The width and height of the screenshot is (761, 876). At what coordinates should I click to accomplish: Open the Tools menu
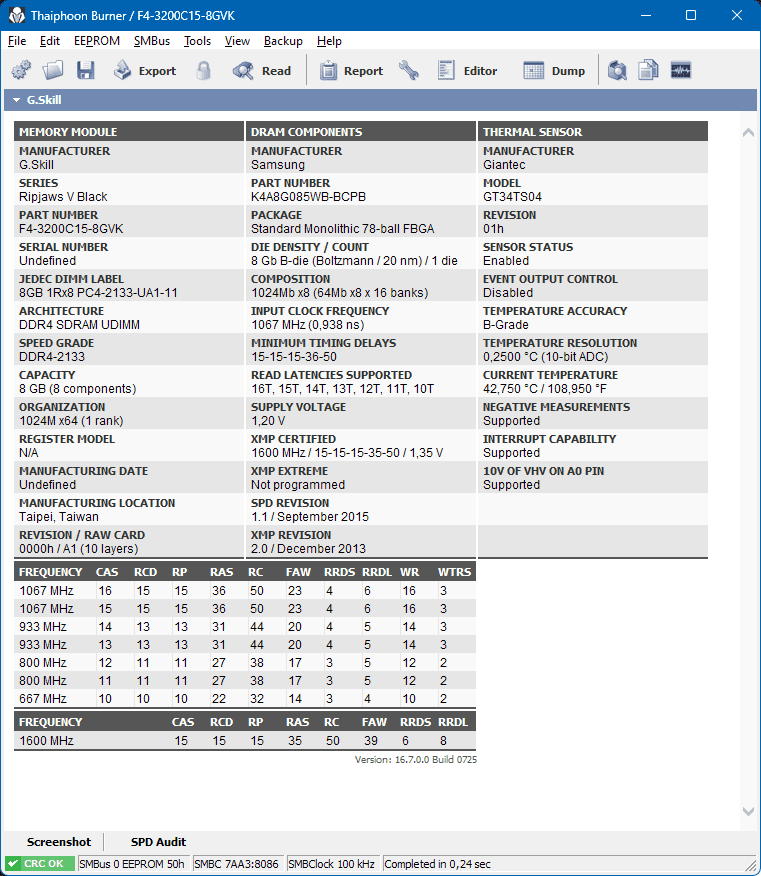coord(197,41)
